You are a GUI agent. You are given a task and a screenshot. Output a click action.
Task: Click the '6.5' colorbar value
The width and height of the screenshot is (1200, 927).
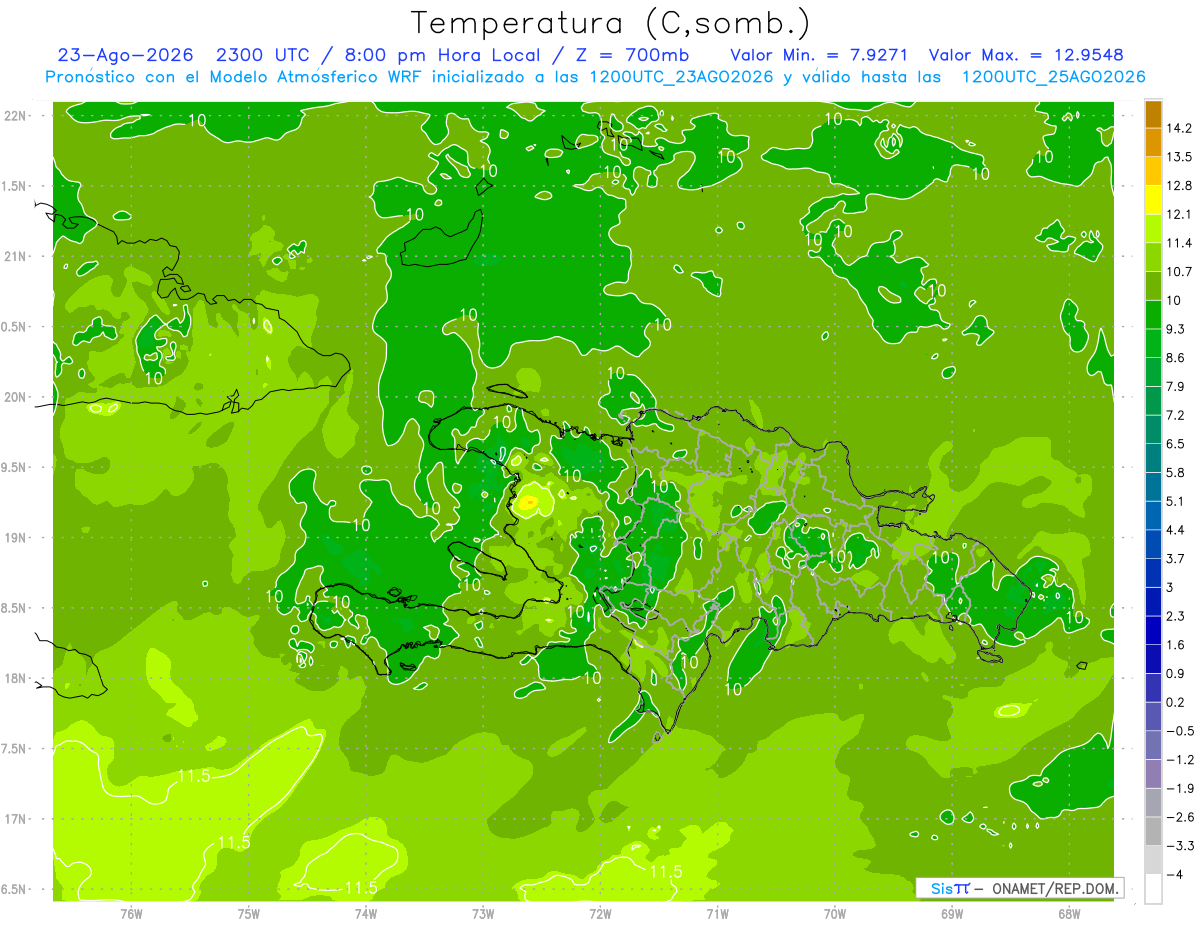click(1176, 444)
